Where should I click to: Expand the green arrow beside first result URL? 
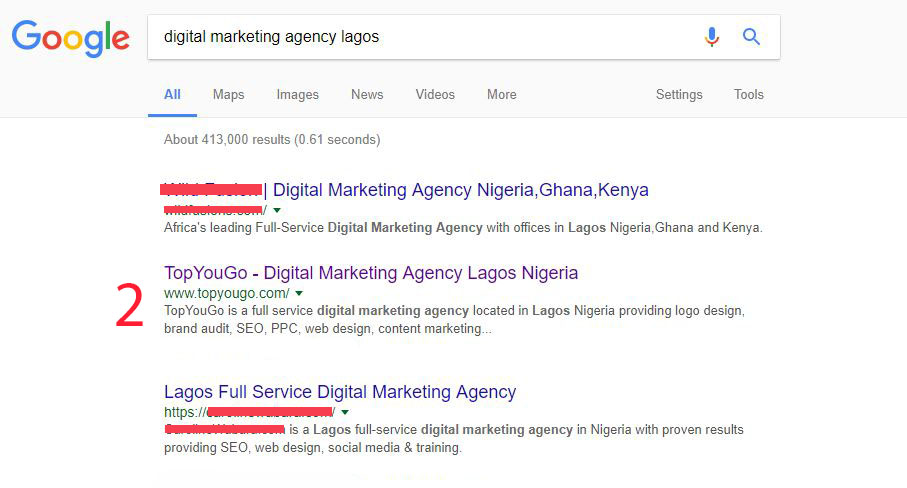tap(277, 210)
